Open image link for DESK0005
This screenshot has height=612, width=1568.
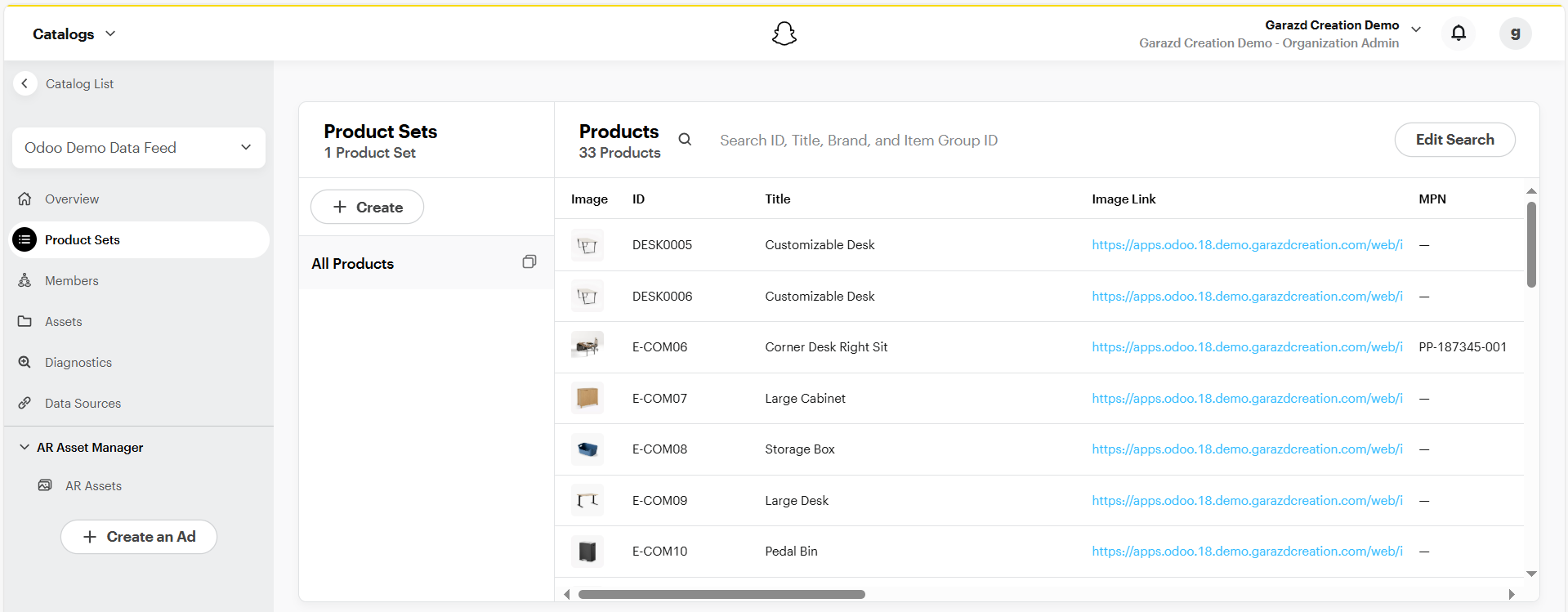point(1247,244)
